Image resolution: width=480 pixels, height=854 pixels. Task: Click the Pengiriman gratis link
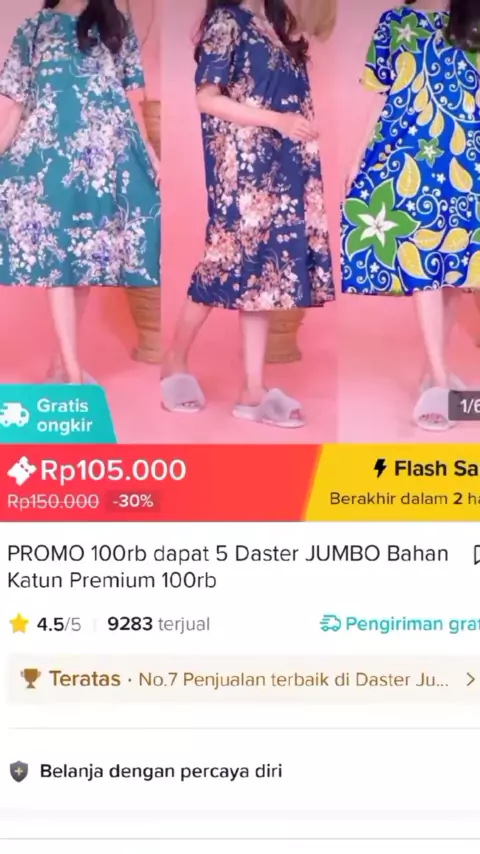[400, 624]
